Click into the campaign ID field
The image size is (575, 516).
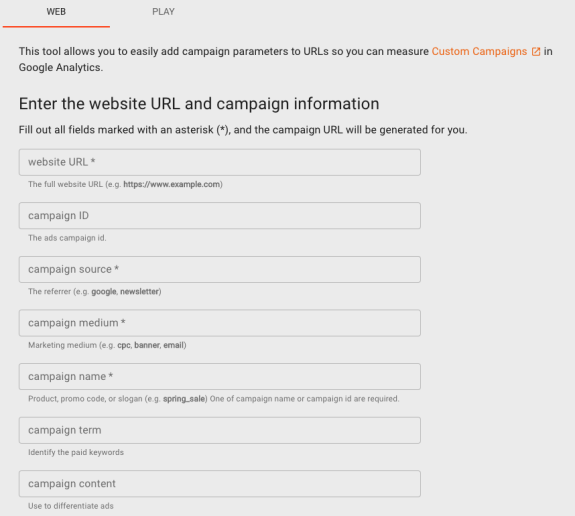(220, 216)
